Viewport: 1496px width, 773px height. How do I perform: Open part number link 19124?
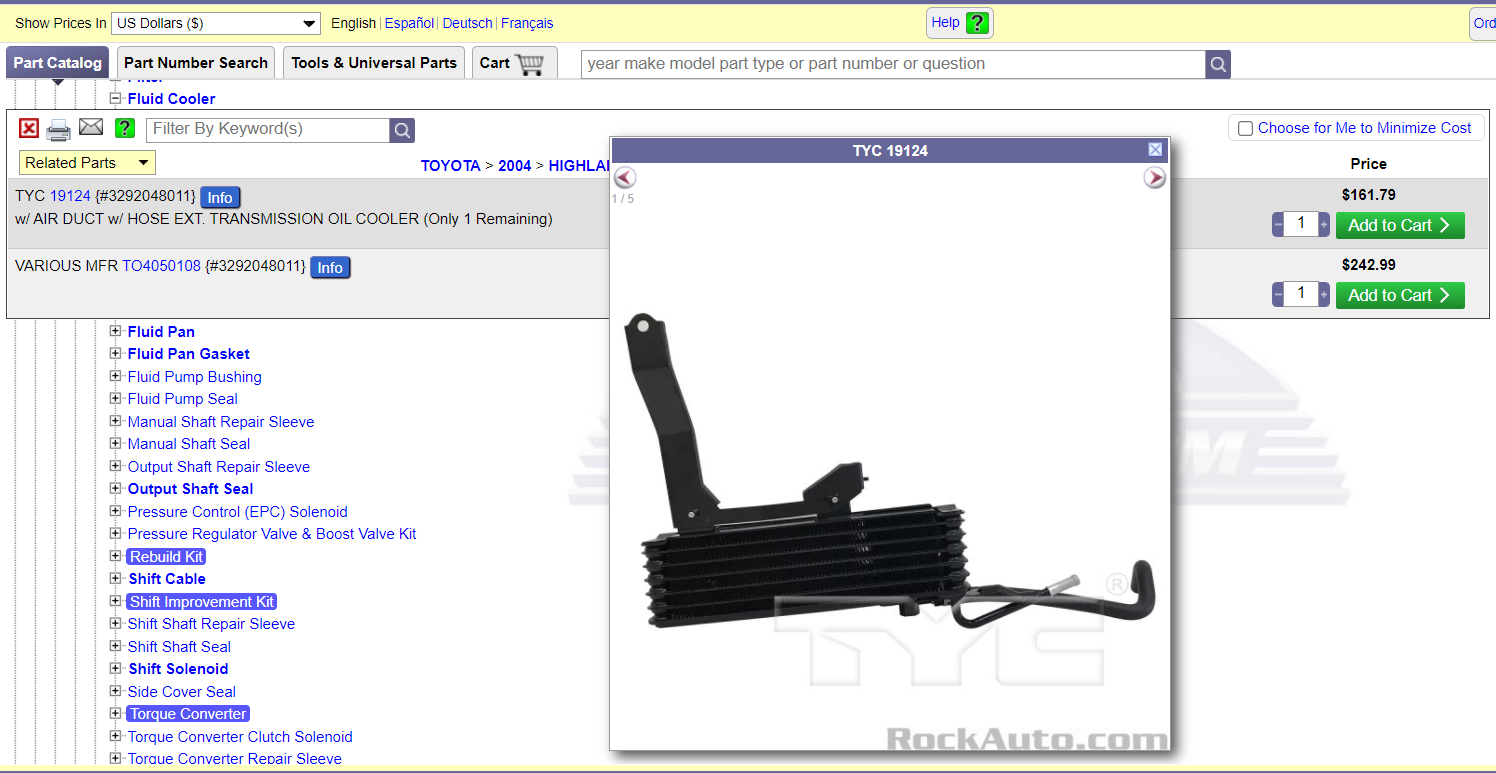70,196
